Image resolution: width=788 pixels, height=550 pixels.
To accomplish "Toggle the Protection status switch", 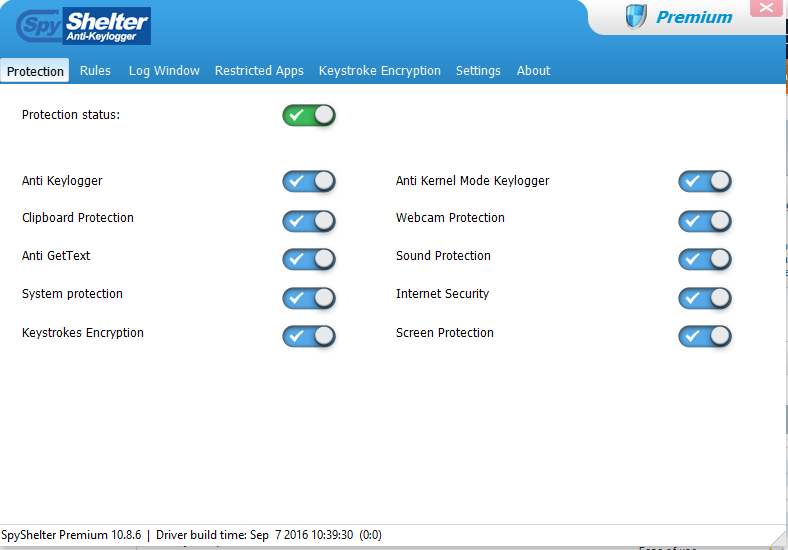I will coord(309,115).
